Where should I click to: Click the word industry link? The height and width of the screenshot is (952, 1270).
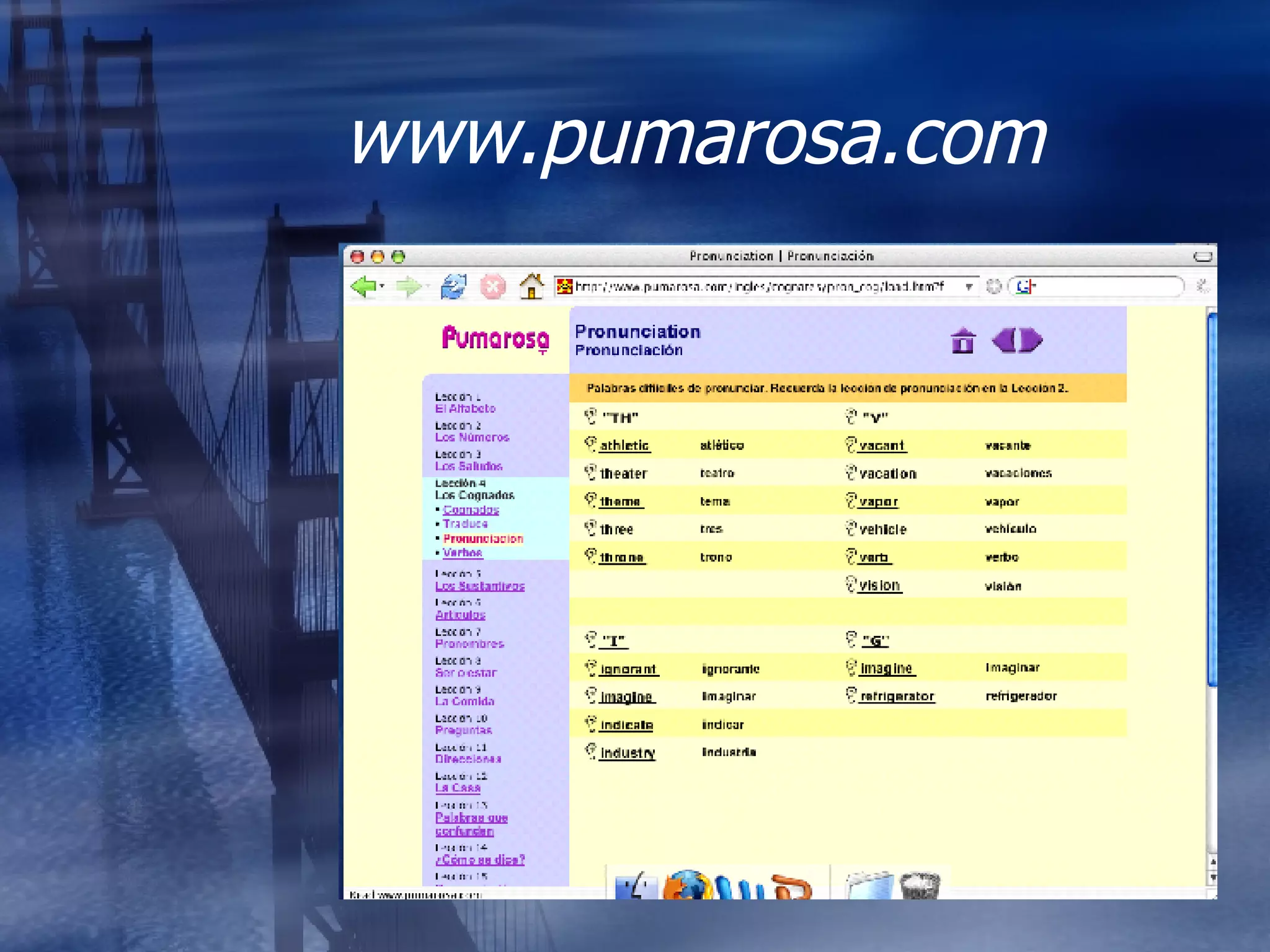628,753
